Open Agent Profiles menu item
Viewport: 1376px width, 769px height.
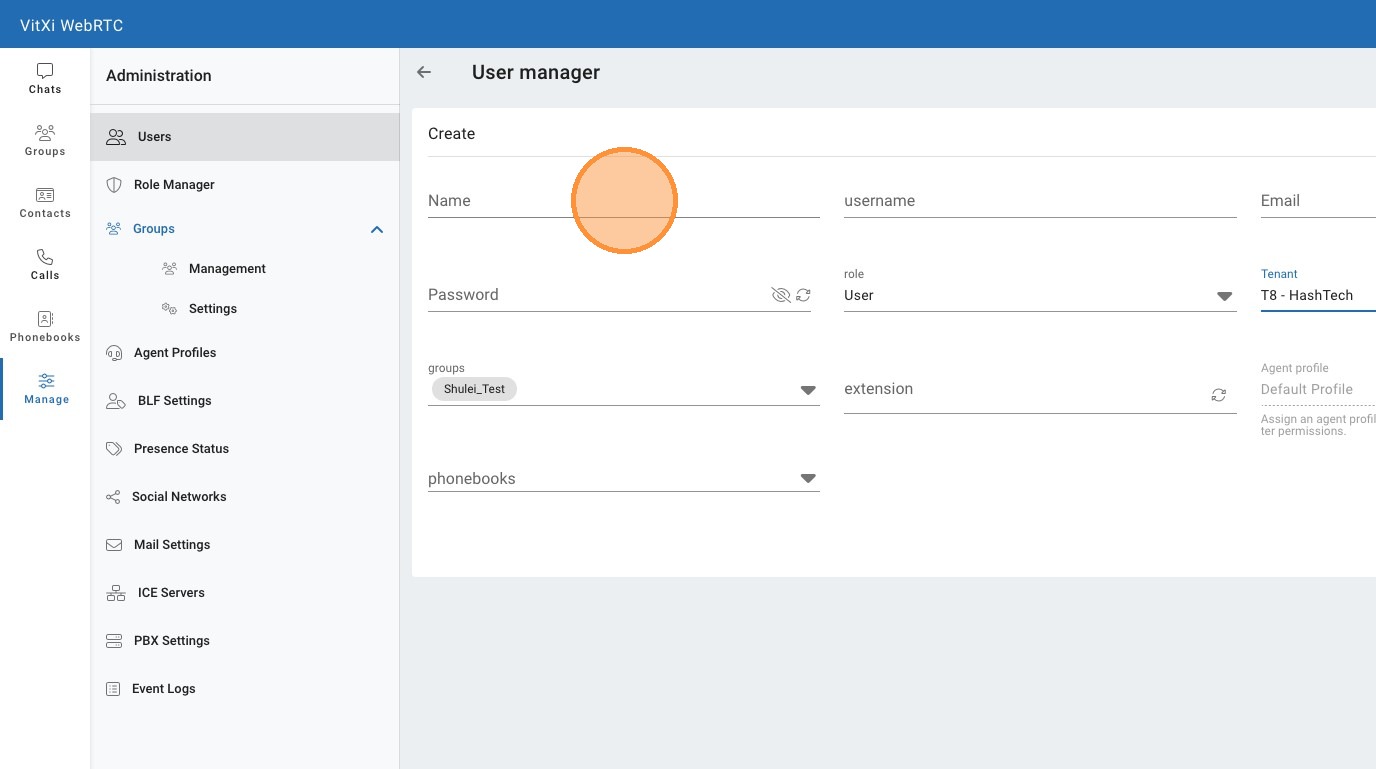pyautogui.click(x=174, y=353)
